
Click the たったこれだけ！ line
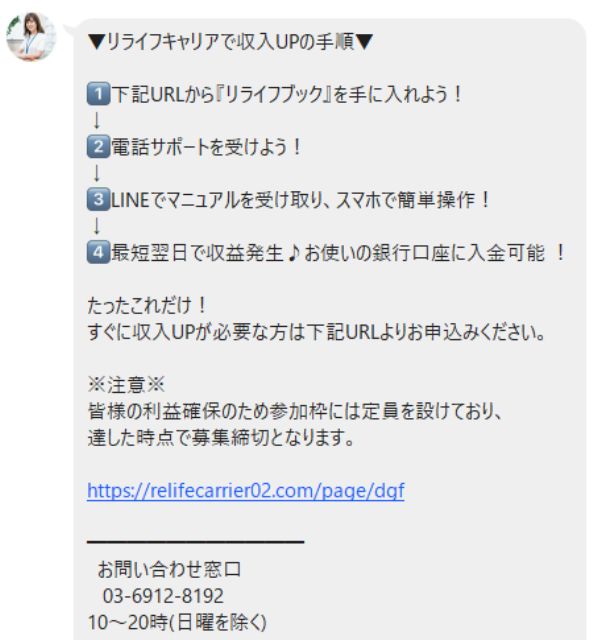point(147,305)
